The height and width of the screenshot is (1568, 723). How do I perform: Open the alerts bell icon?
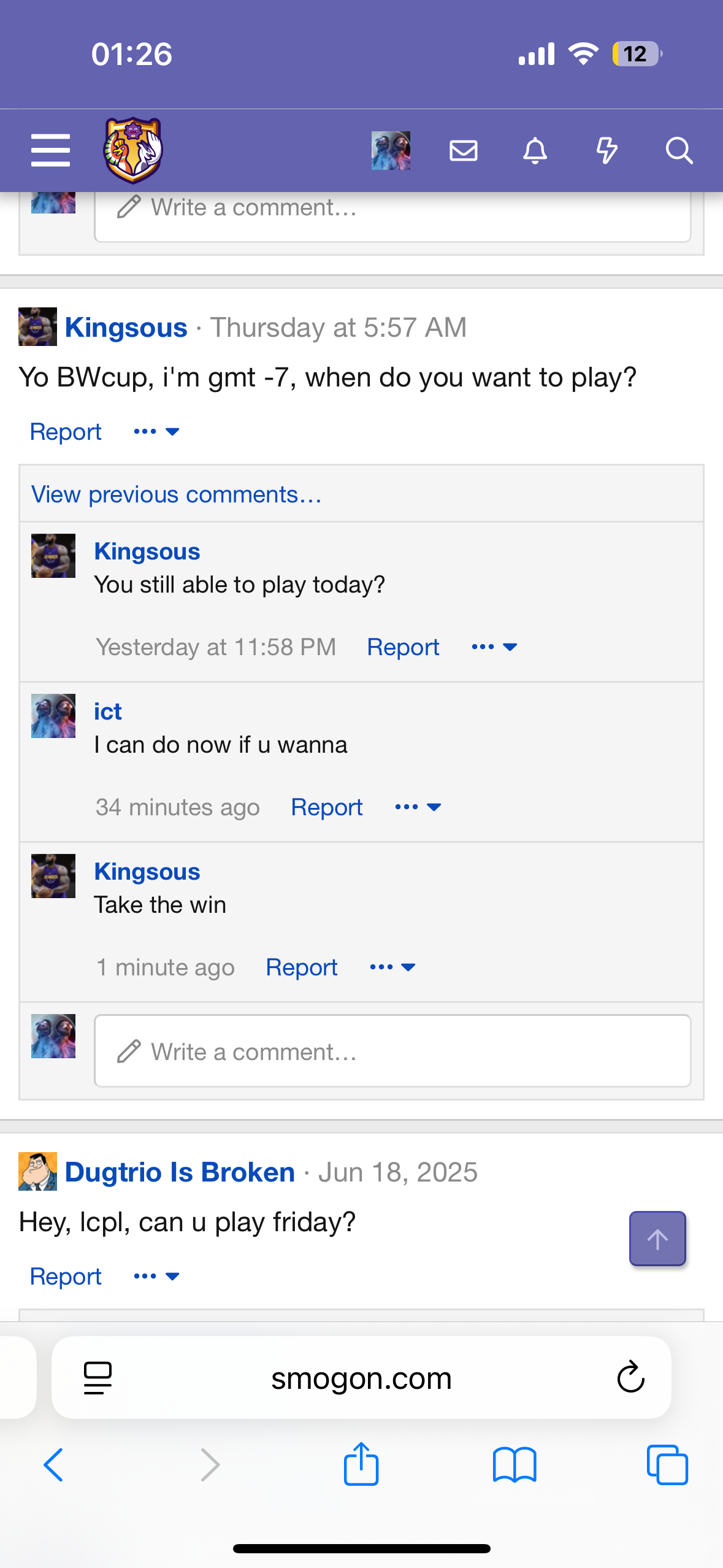535,150
